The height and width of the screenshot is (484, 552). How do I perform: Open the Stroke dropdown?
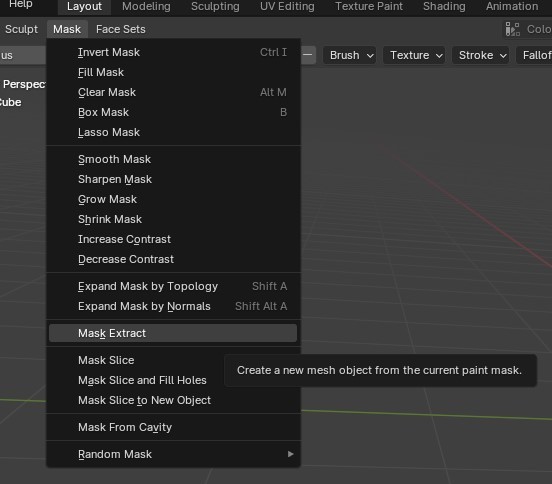(481, 55)
